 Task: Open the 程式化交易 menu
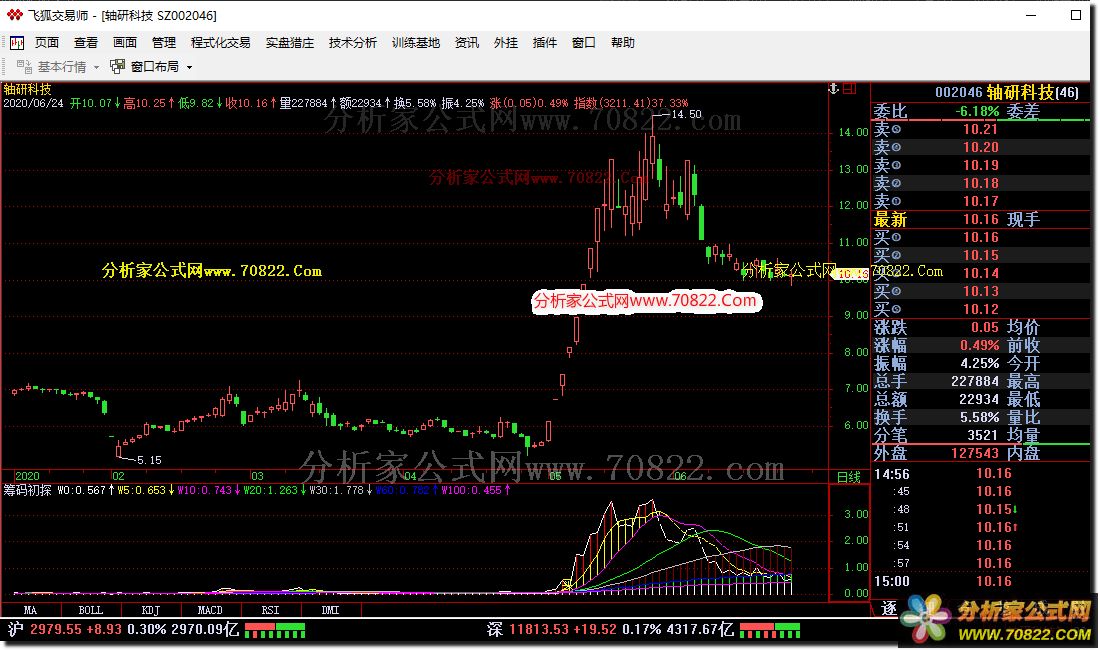[220, 43]
